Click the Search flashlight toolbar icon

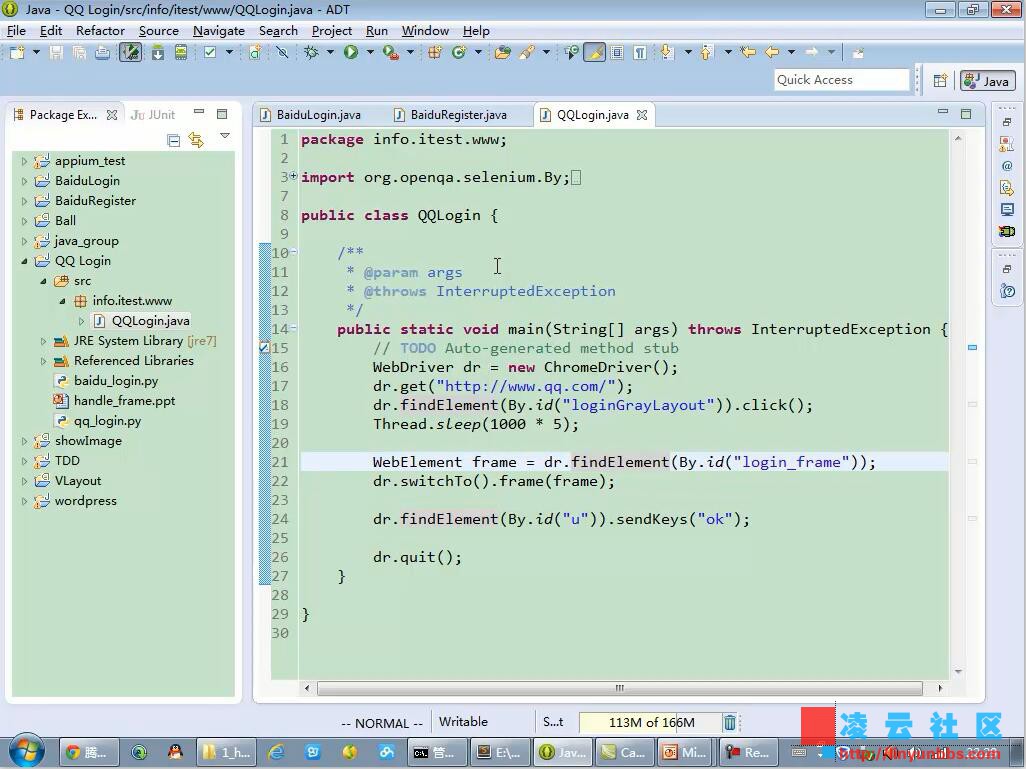527,52
